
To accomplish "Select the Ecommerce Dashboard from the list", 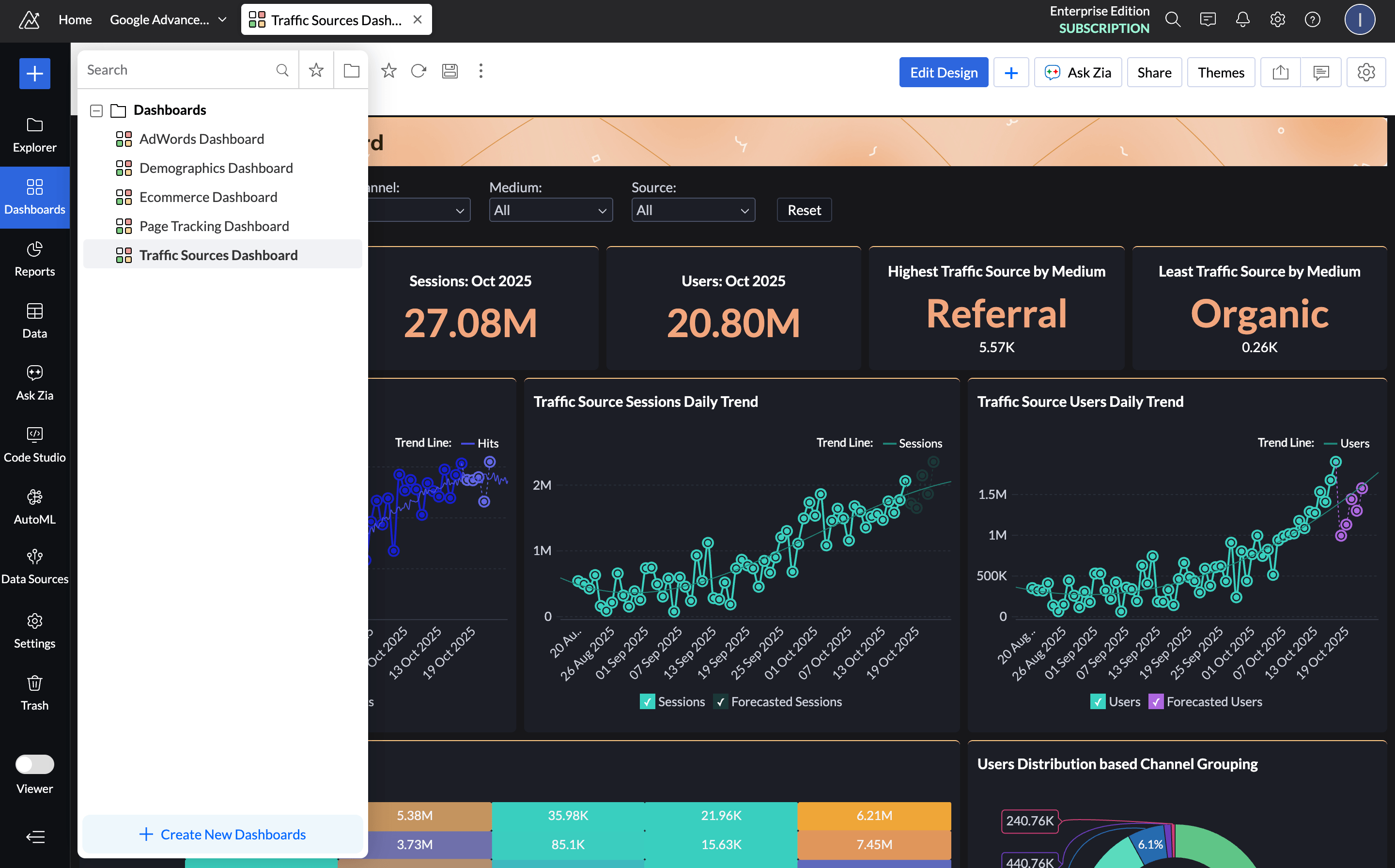I will 208,196.
